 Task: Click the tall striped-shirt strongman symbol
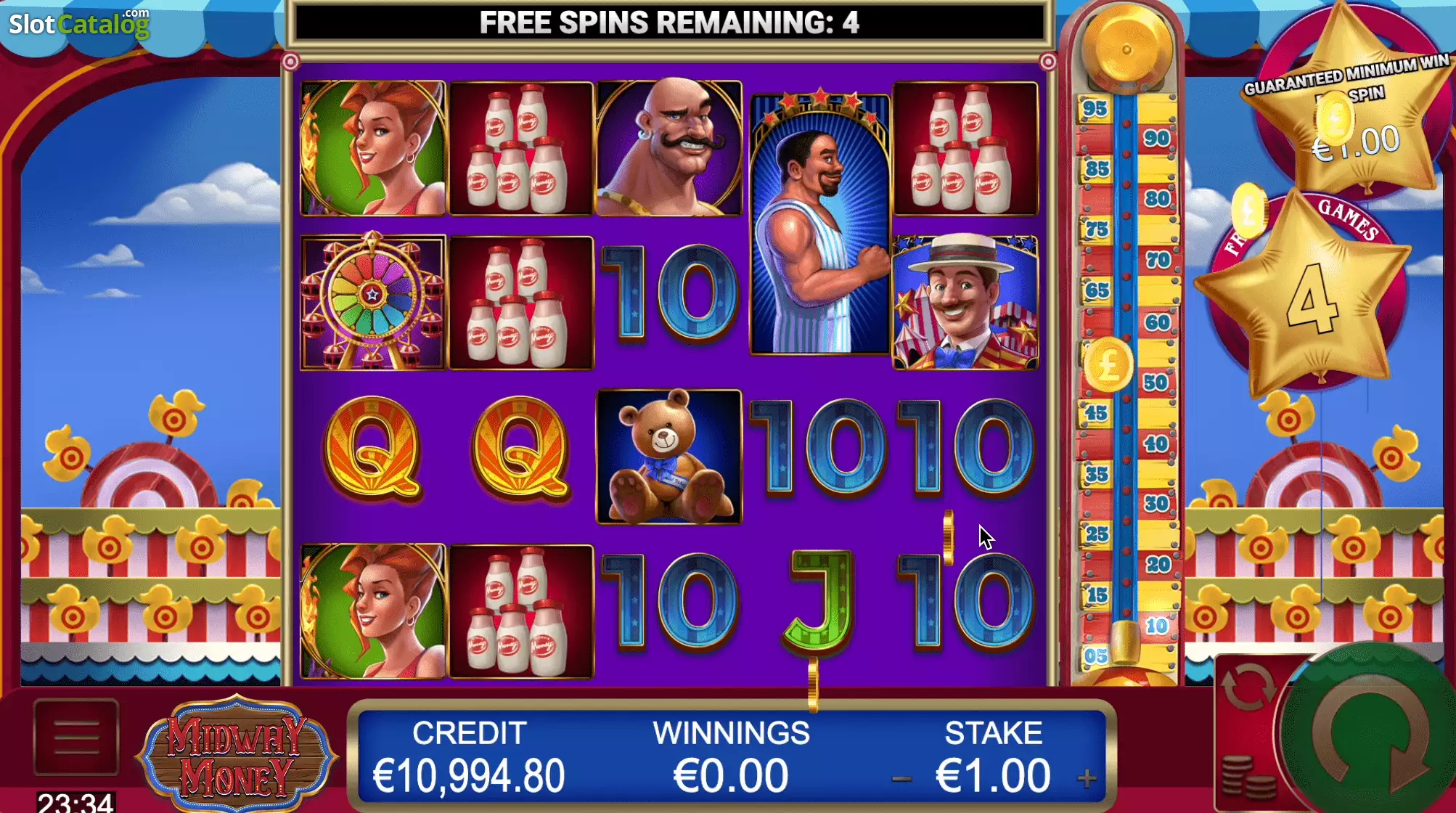click(x=820, y=223)
